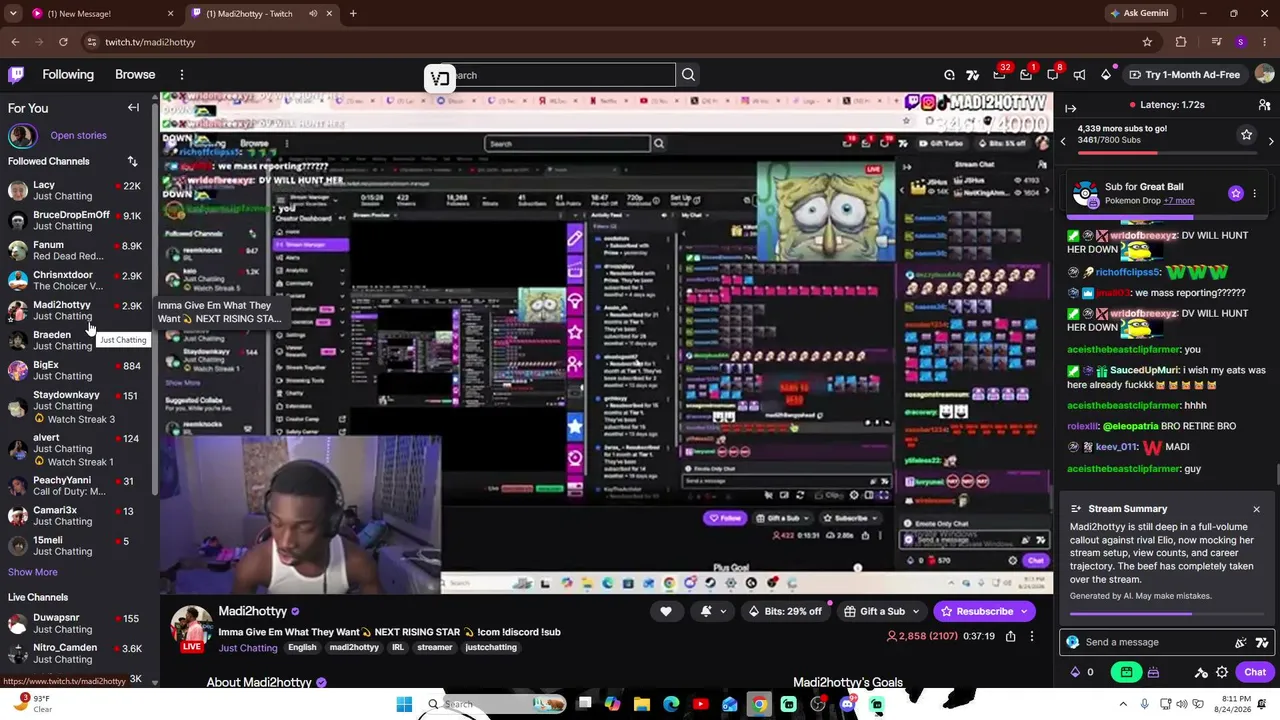1280x720 pixels.
Task: Open the Browse tab
Action: (x=135, y=75)
